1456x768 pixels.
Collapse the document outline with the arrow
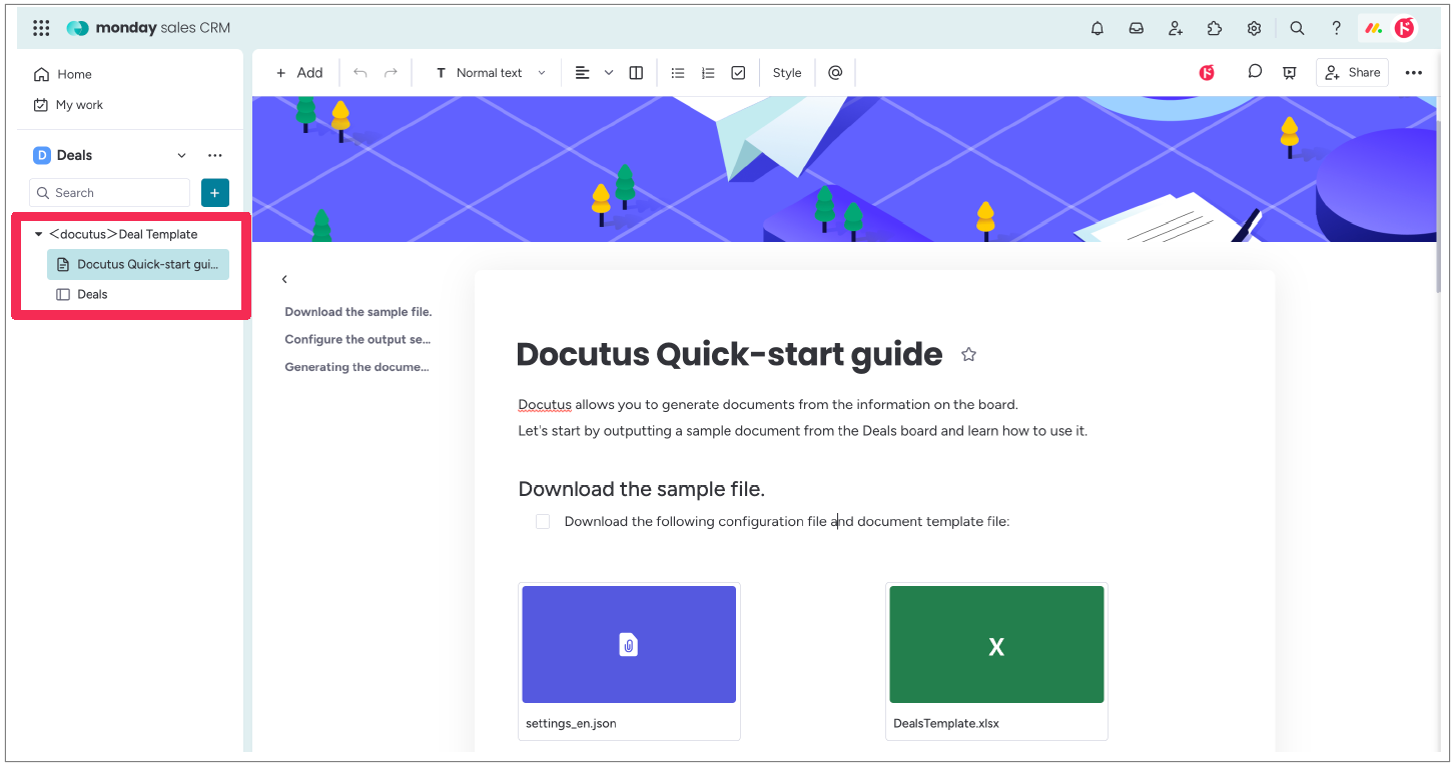click(285, 279)
